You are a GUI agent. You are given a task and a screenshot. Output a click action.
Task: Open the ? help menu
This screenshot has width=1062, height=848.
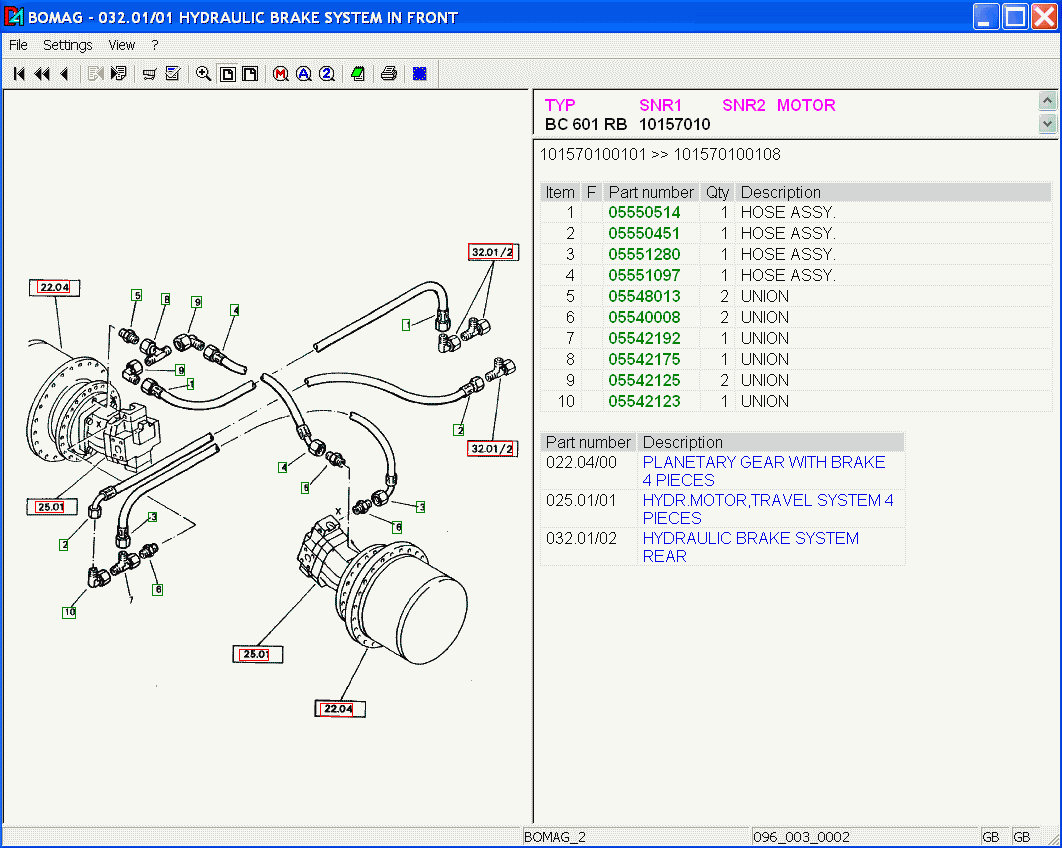coord(155,45)
